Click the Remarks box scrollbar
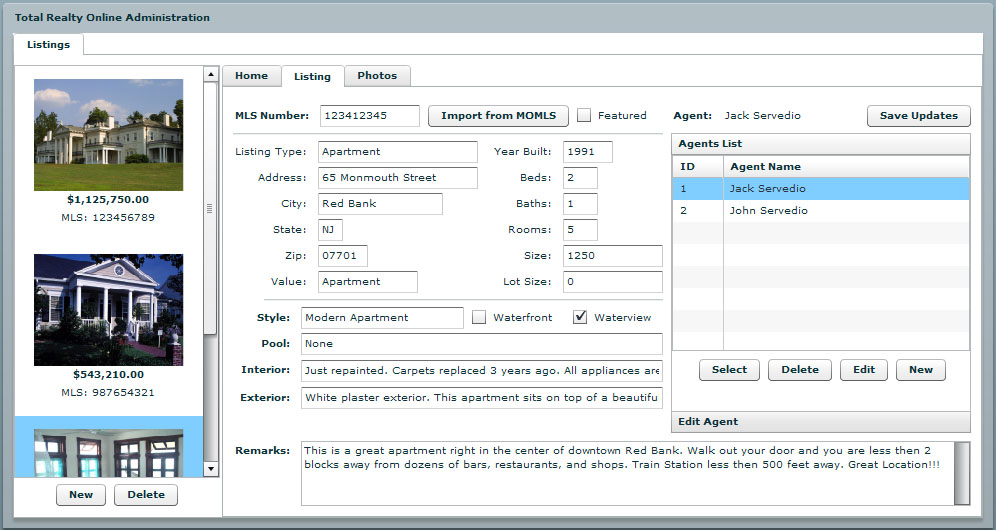Screen dimensions: 996x530 pos(962,473)
